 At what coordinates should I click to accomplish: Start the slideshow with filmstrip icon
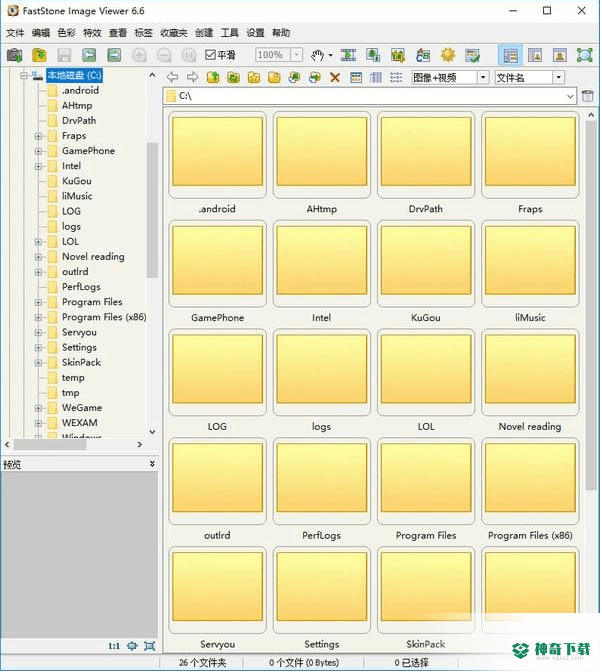pos(348,55)
